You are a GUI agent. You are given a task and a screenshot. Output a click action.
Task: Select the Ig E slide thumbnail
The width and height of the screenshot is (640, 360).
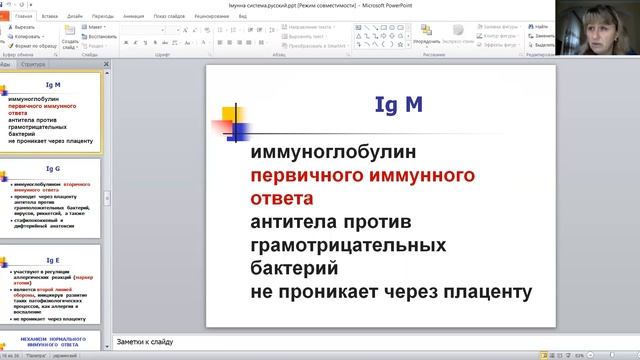tap(50, 284)
